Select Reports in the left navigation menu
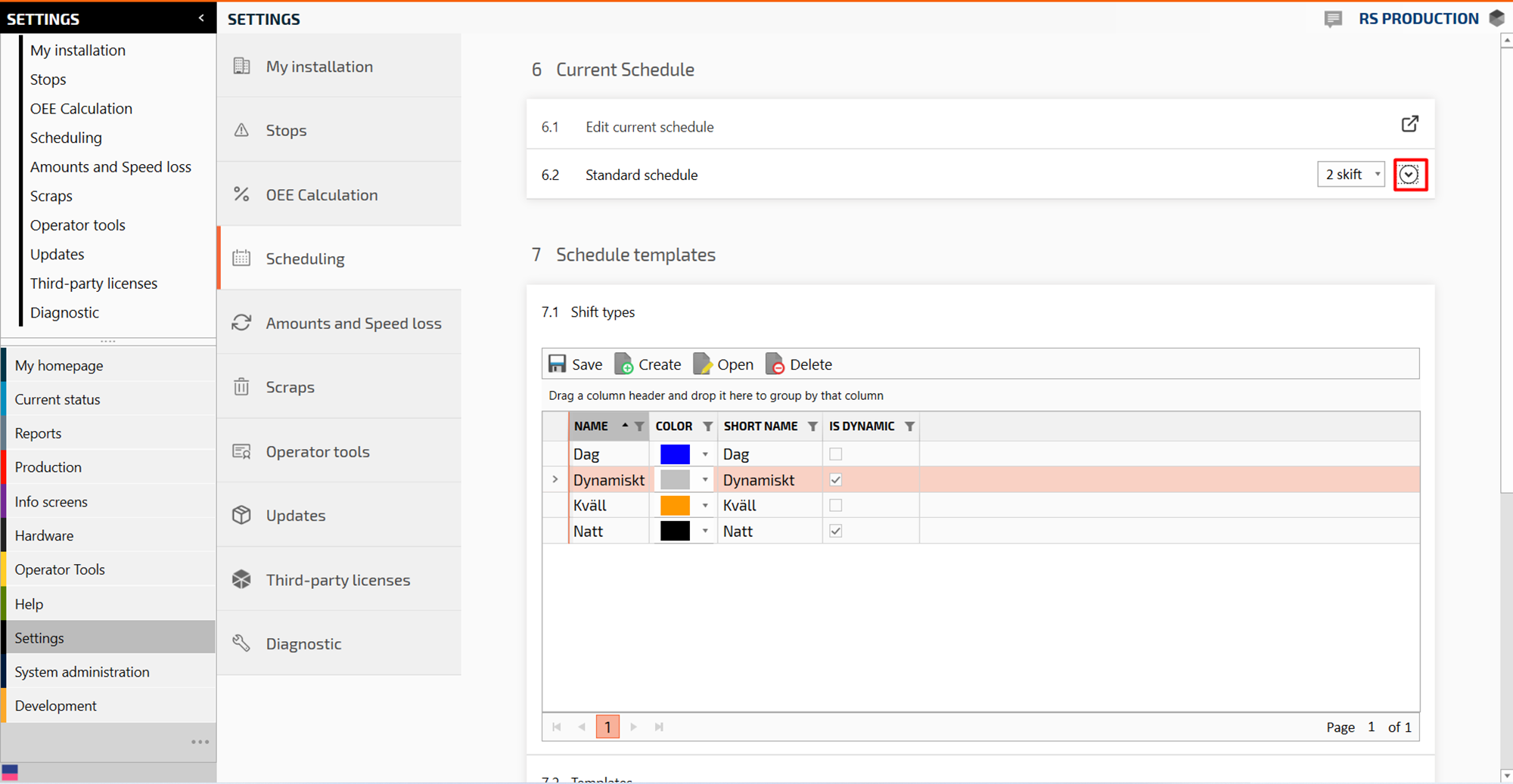 pyautogui.click(x=39, y=433)
